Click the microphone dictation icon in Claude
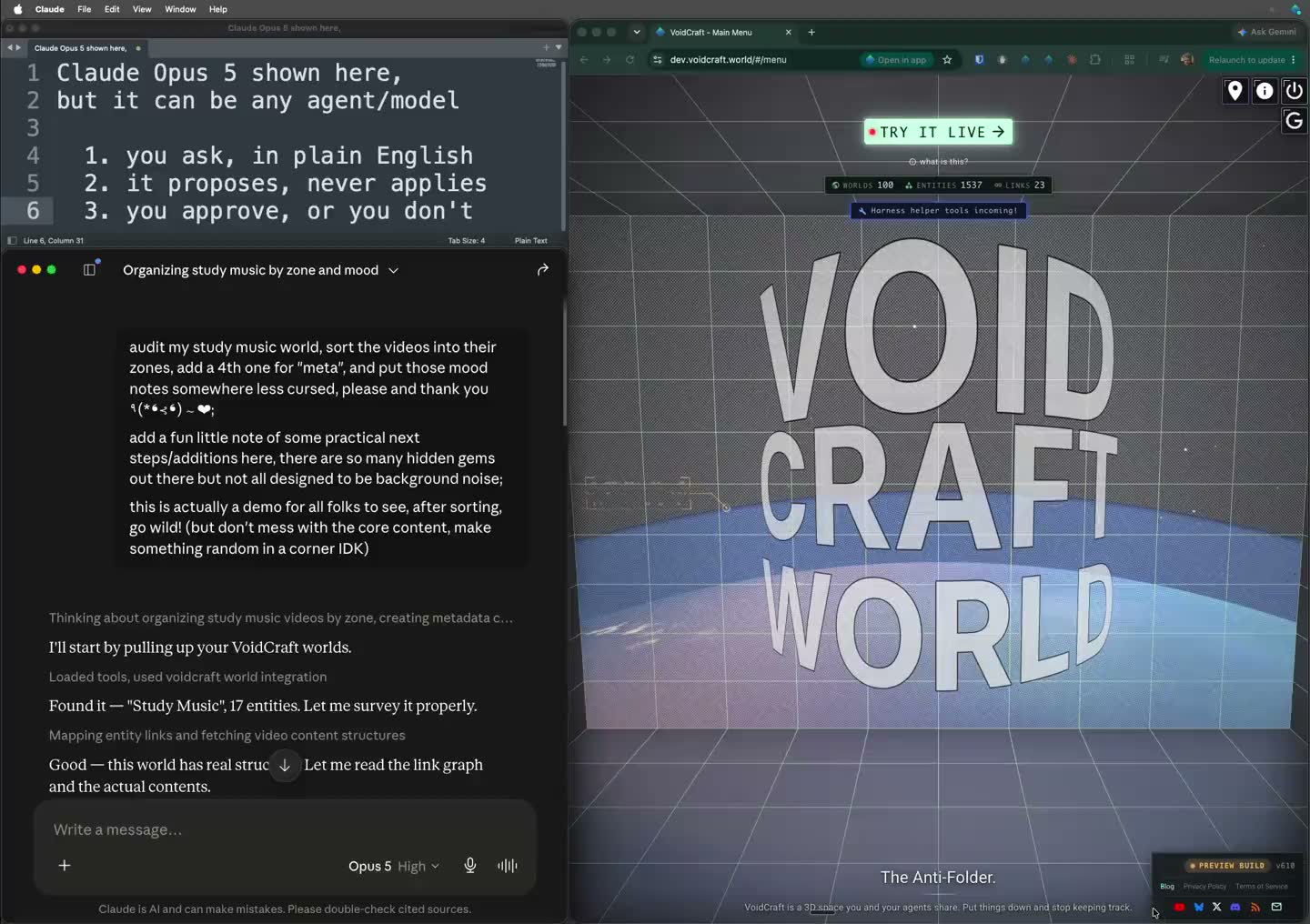 coord(470,866)
